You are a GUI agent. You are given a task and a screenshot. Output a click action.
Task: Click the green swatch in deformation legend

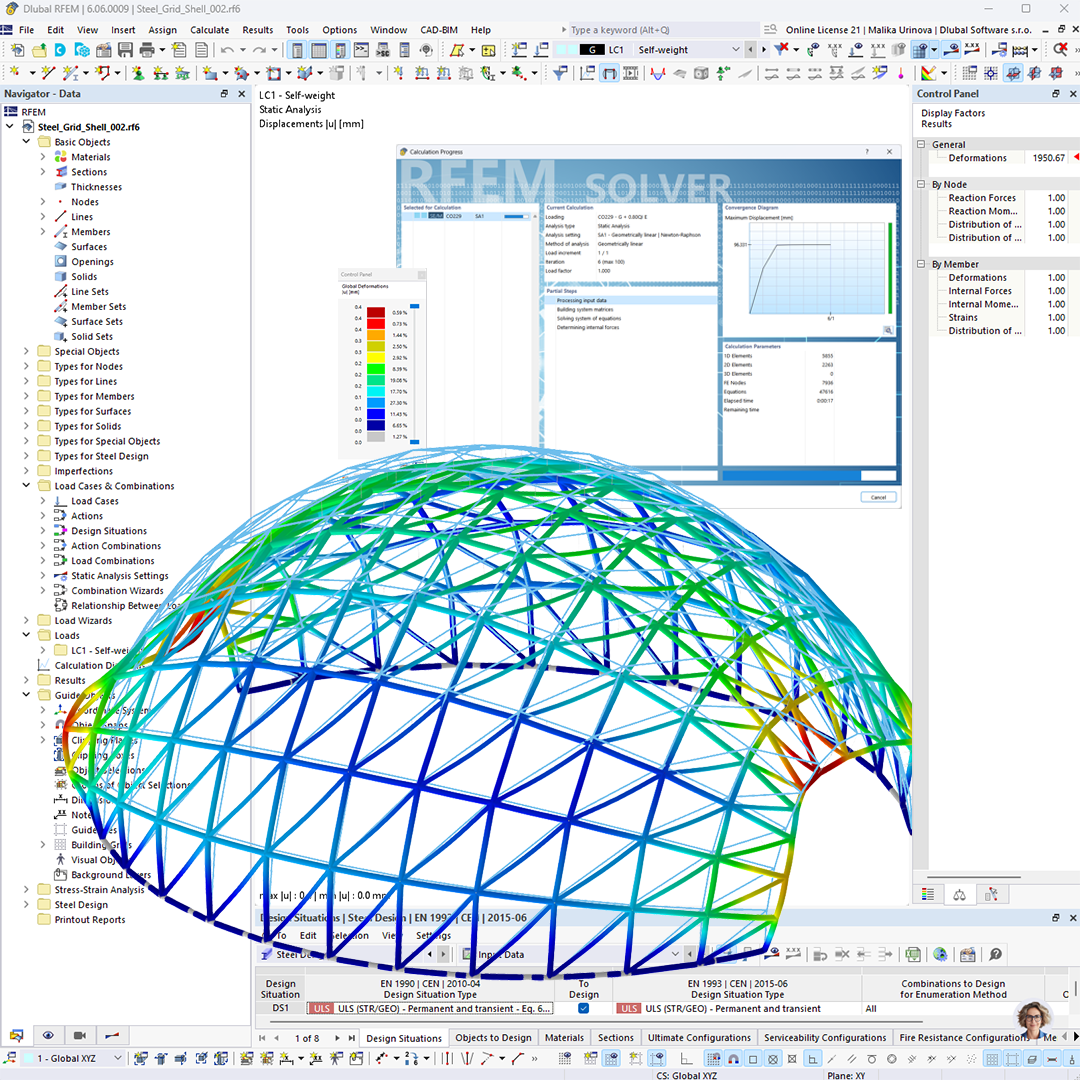point(375,368)
